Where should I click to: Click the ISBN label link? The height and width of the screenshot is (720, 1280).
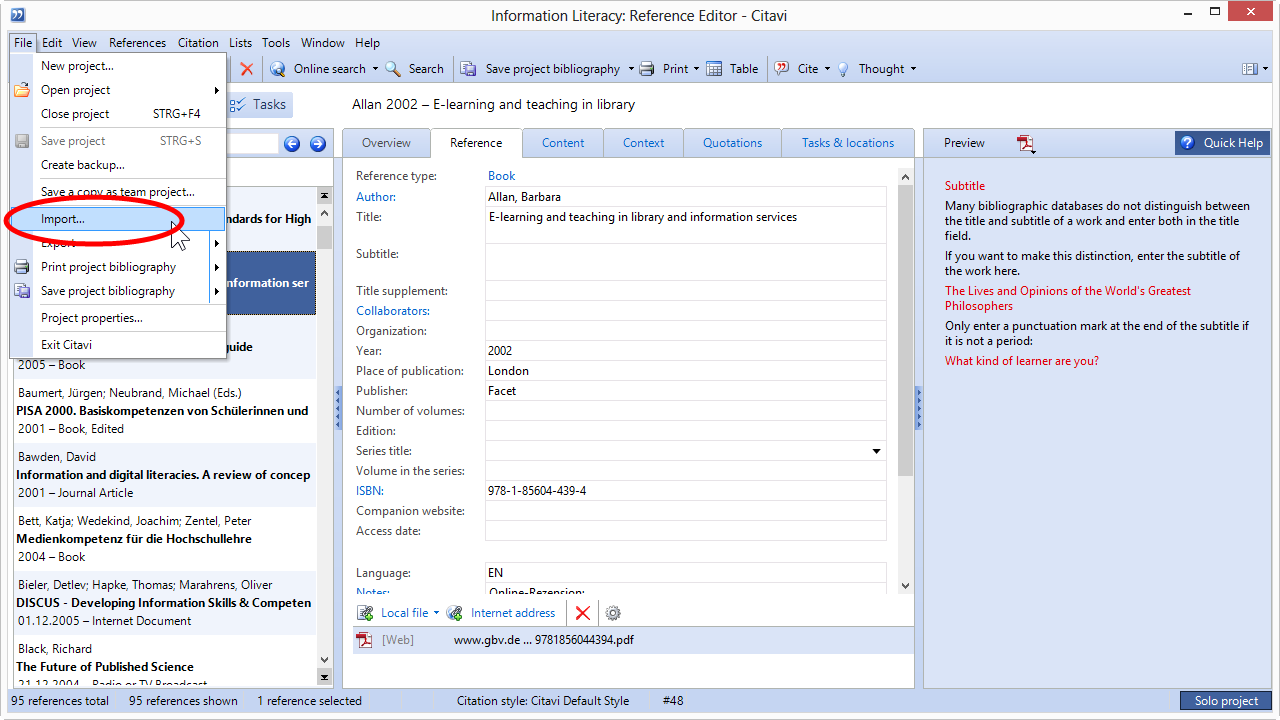point(370,491)
